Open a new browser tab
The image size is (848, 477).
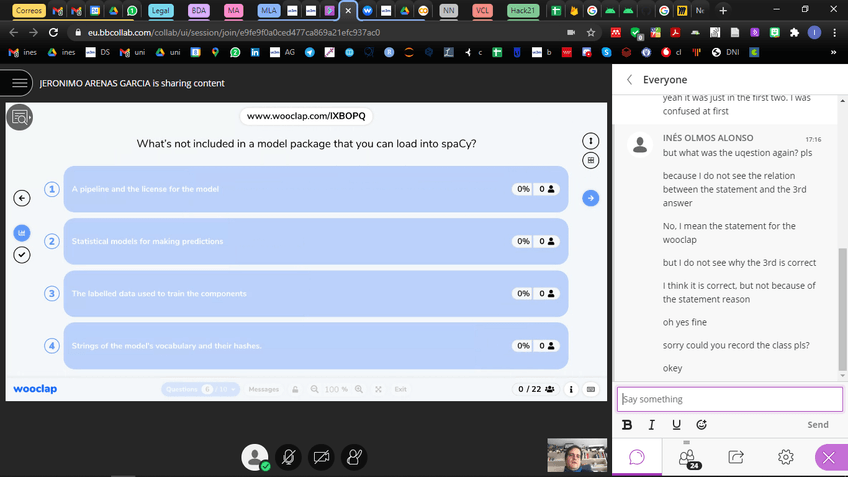pos(723,10)
